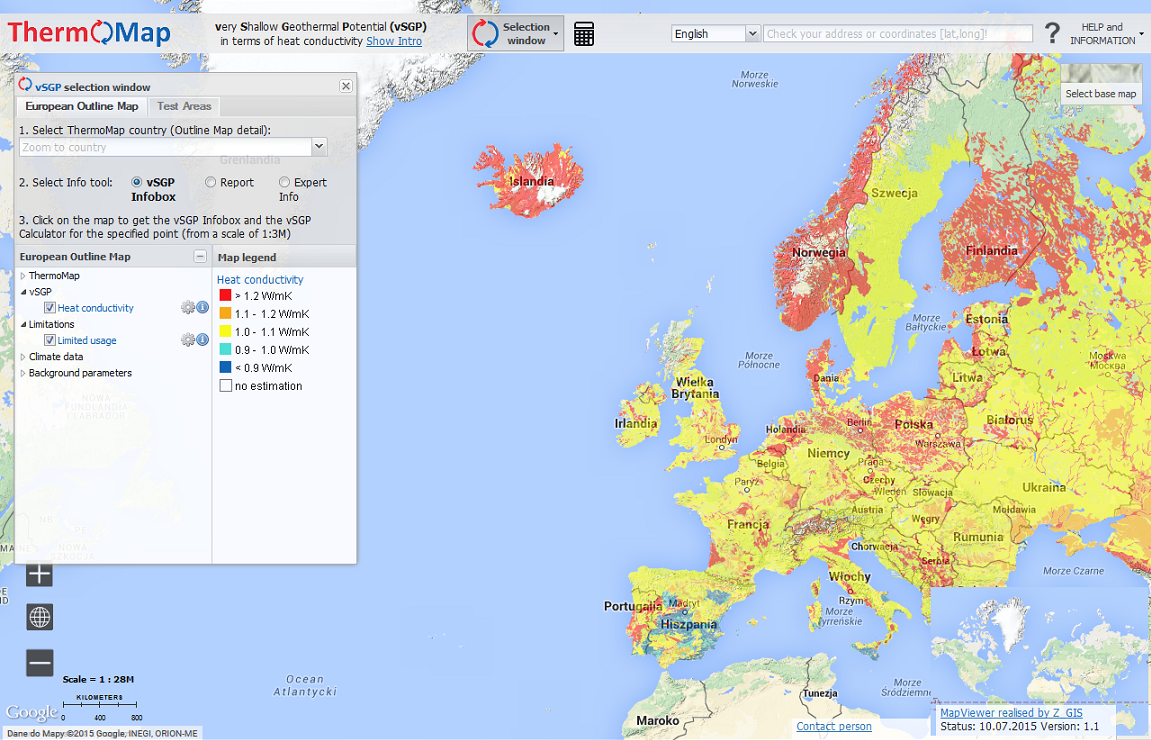1151x740 pixels.
Task: Open the Selection window dropdown arrow
Action: pos(556,34)
